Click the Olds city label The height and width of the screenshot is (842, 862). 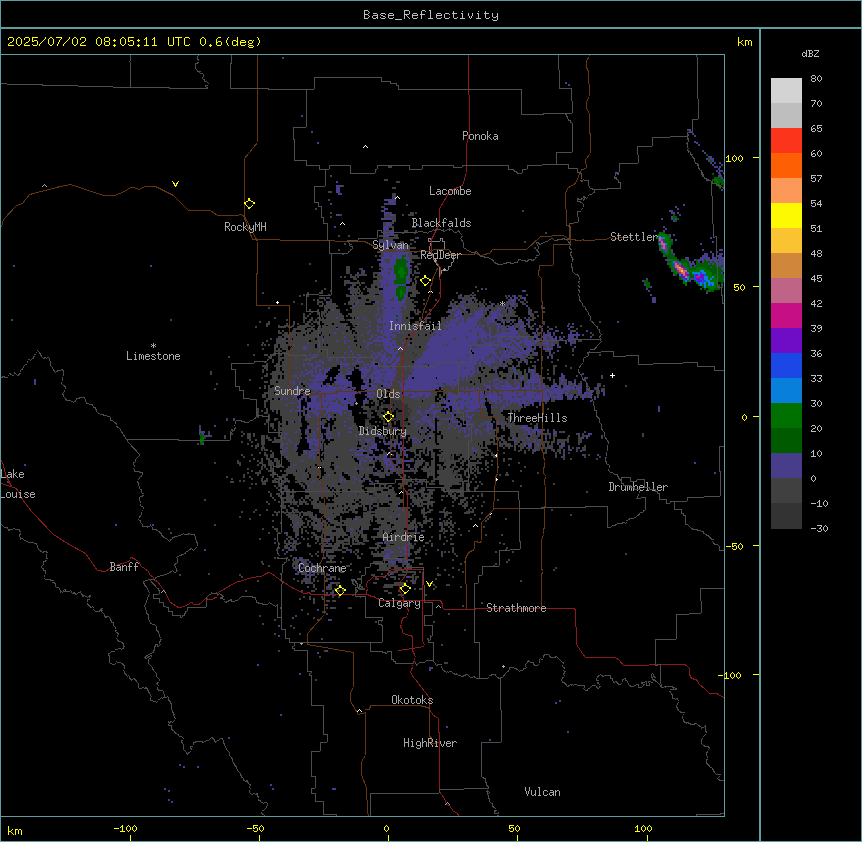(388, 394)
